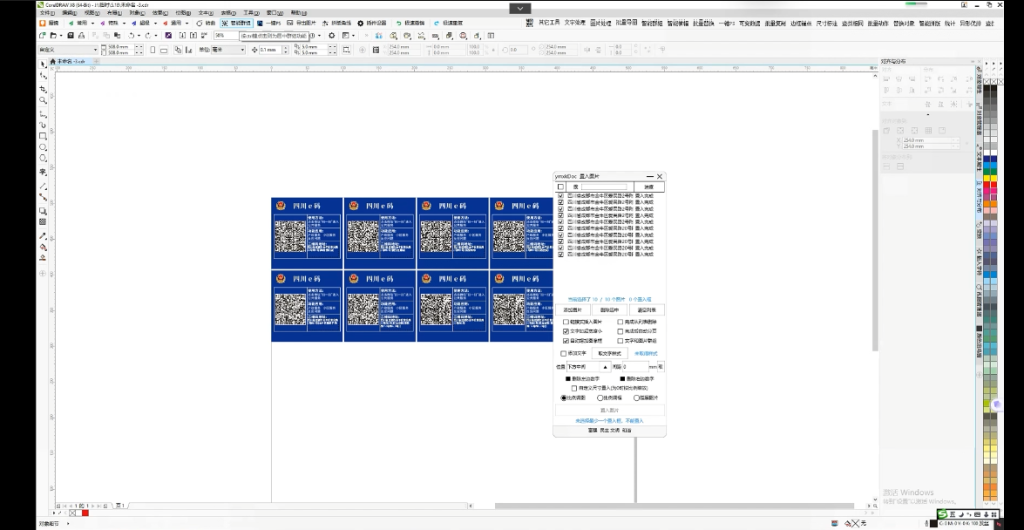The width and height of the screenshot is (1024, 530).
Task: Select the leftmost radio option above 置入图片
Action: click(564, 397)
